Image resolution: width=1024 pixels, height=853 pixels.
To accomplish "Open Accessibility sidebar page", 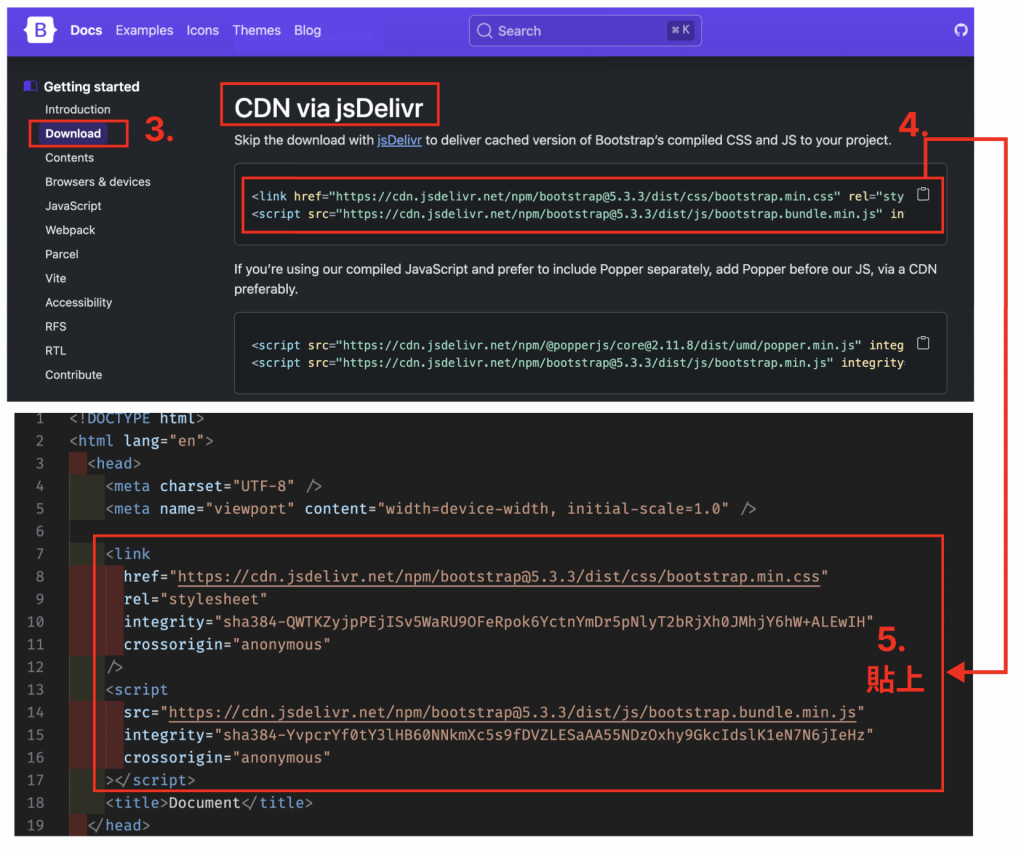I will [78, 303].
